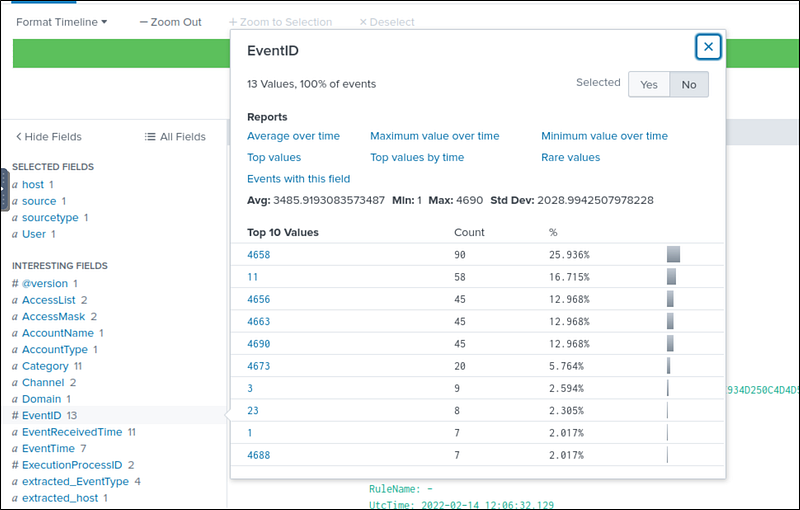Hide the fields sidebar

pyautogui.click(x=48, y=137)
